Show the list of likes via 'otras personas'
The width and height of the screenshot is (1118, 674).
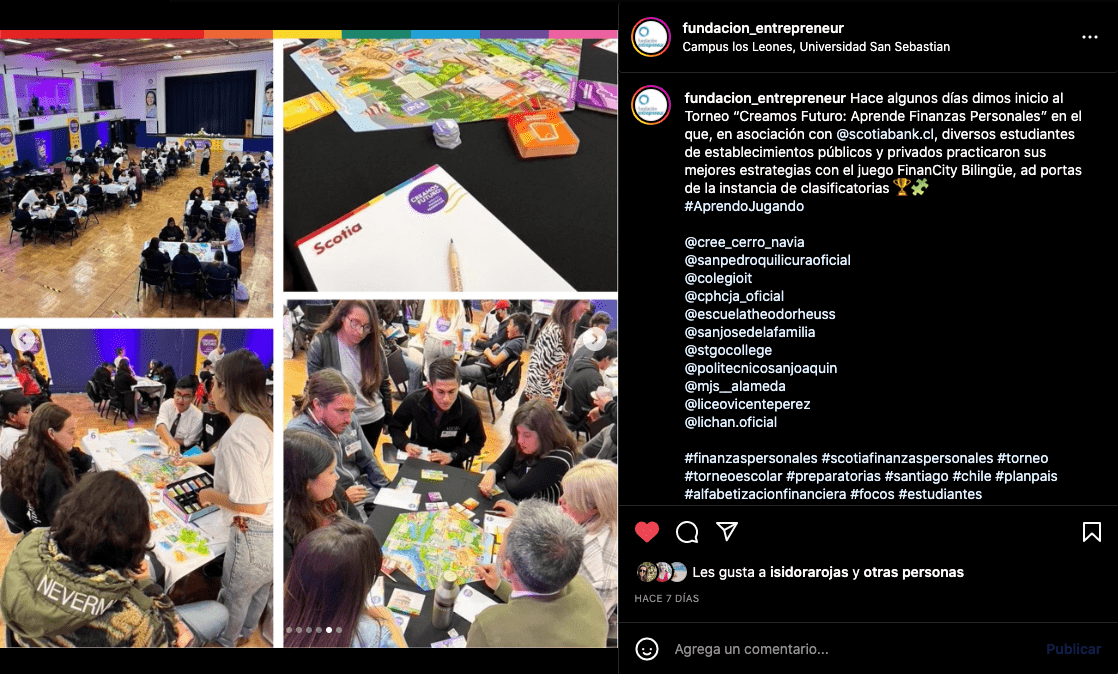pyautogui.click(x=913, y=572)
